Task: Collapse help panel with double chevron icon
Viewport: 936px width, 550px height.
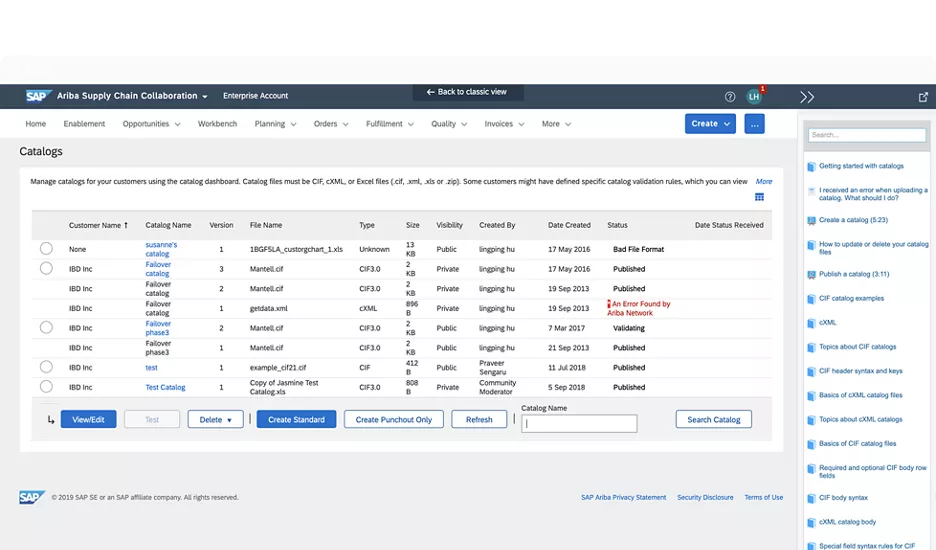Action: pos(807,97)
